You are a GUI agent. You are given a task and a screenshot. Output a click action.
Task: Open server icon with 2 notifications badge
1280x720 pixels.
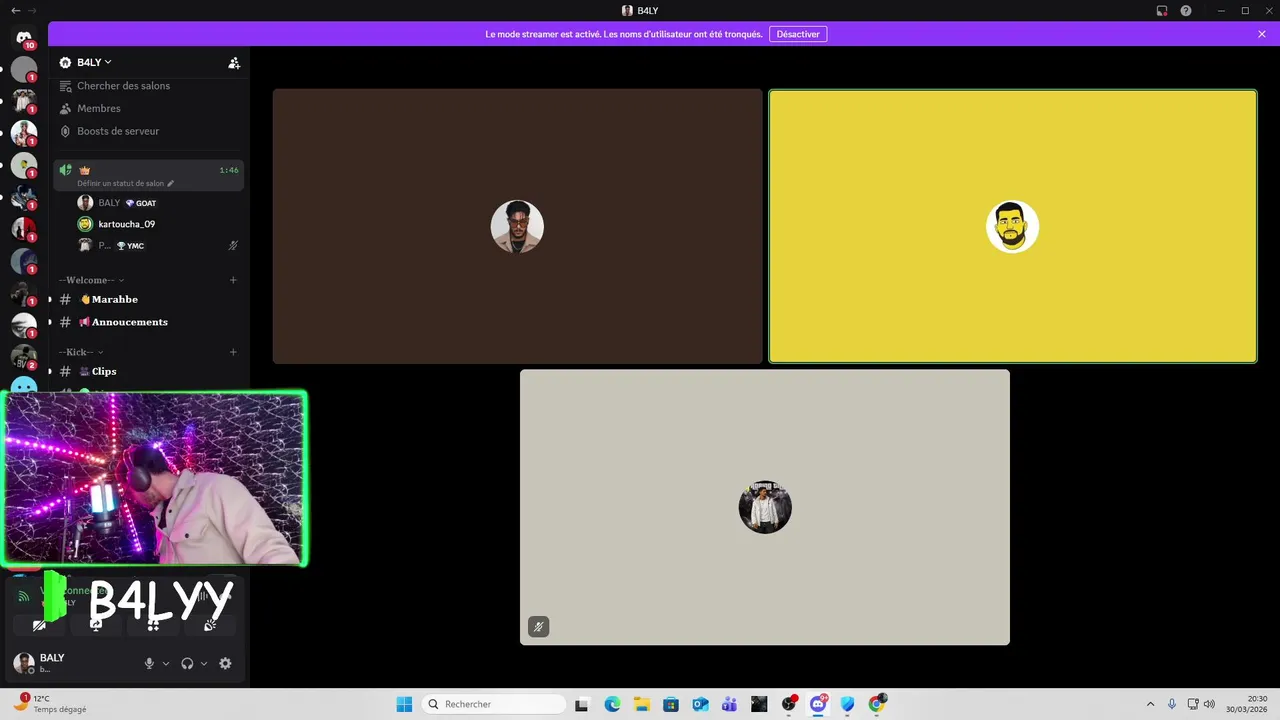24,357
